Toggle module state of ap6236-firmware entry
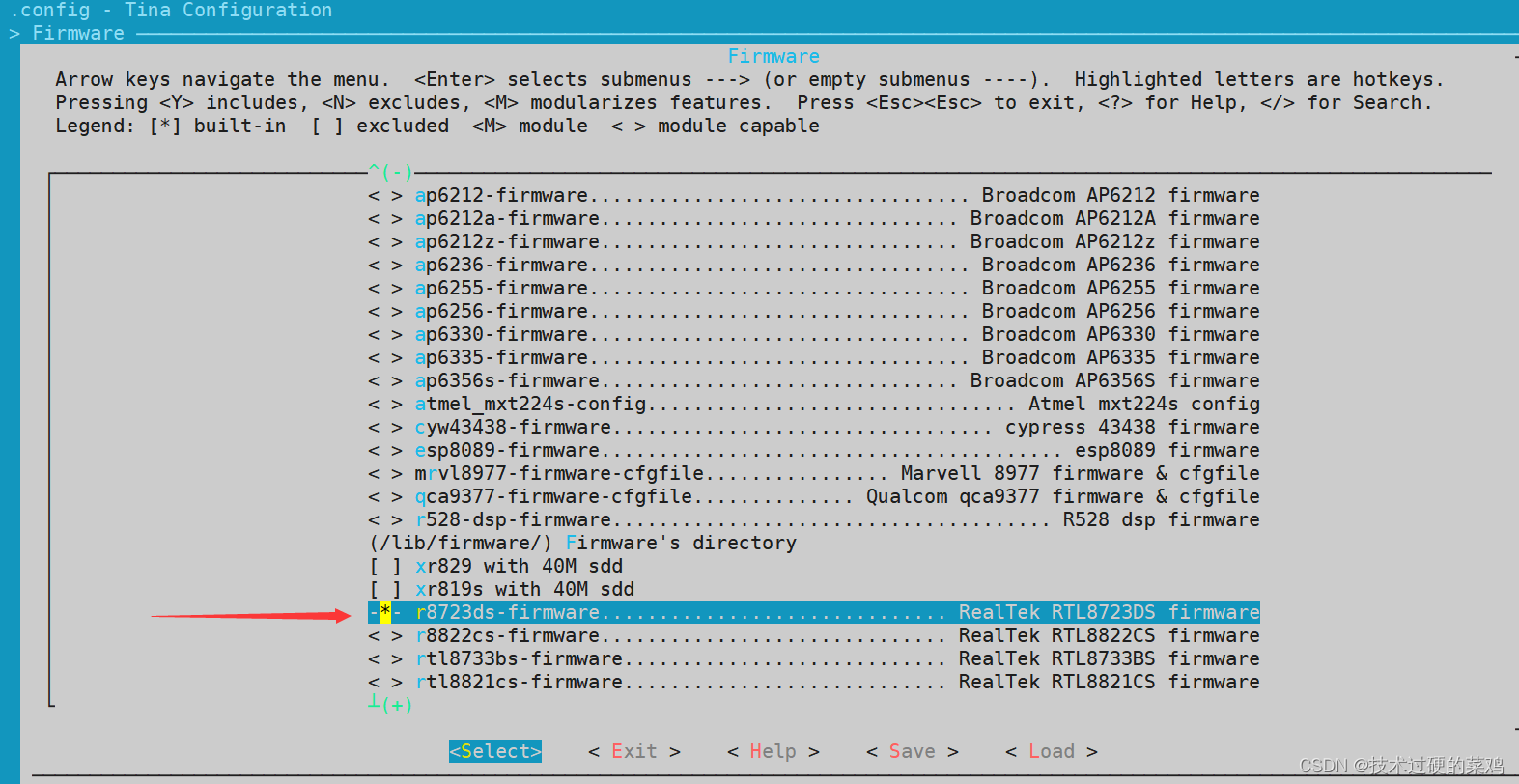Screen dimensions: 1519x784 (x=384, y=266)
